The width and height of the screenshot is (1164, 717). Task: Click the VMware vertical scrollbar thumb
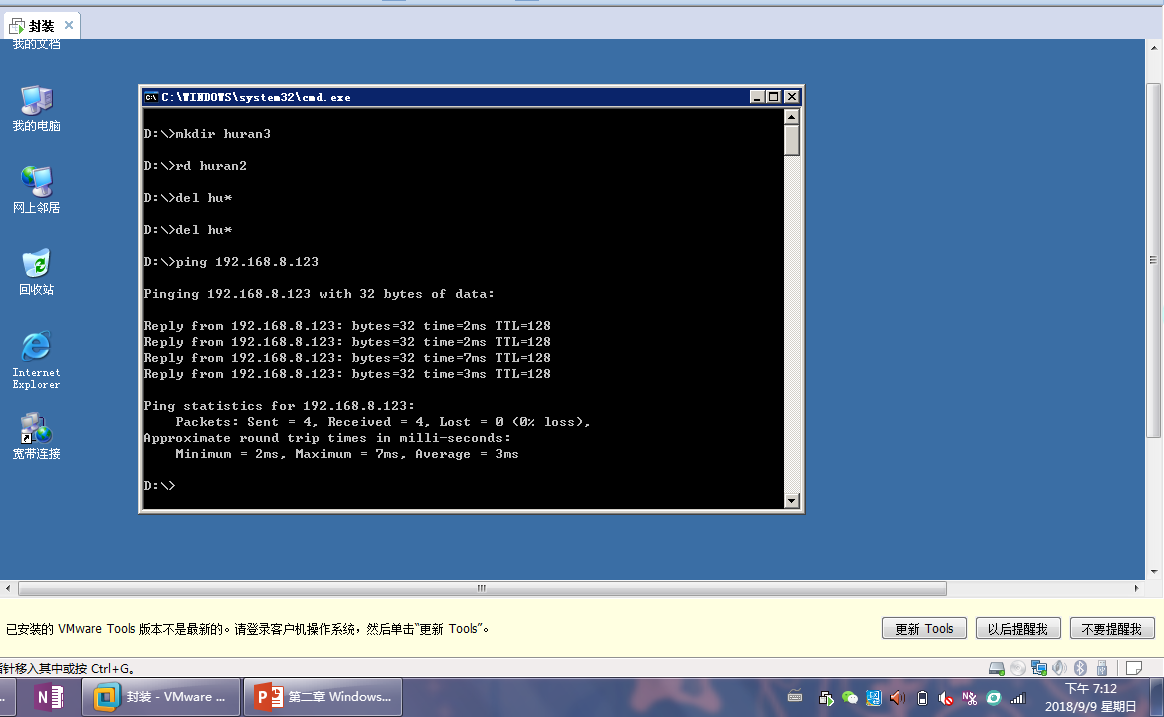(1154, 261)
